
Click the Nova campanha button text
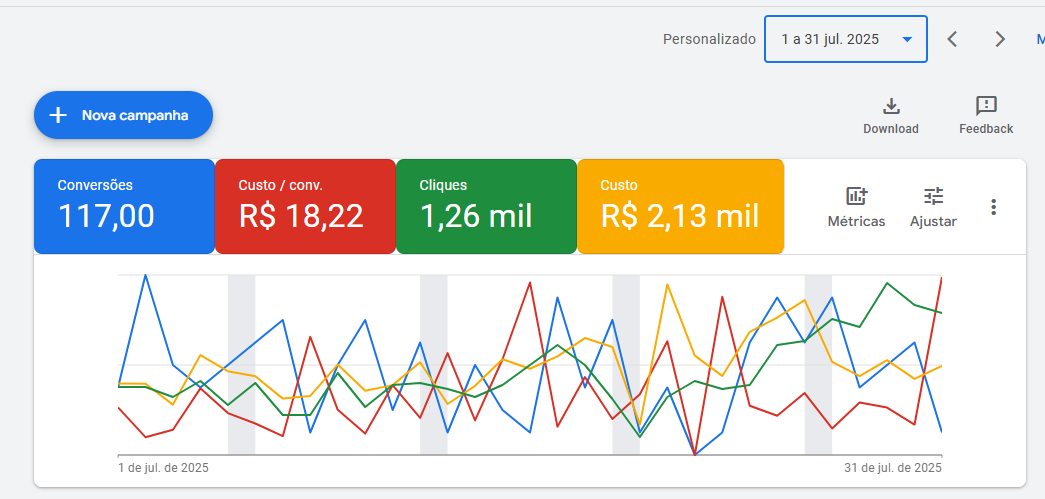135,115
